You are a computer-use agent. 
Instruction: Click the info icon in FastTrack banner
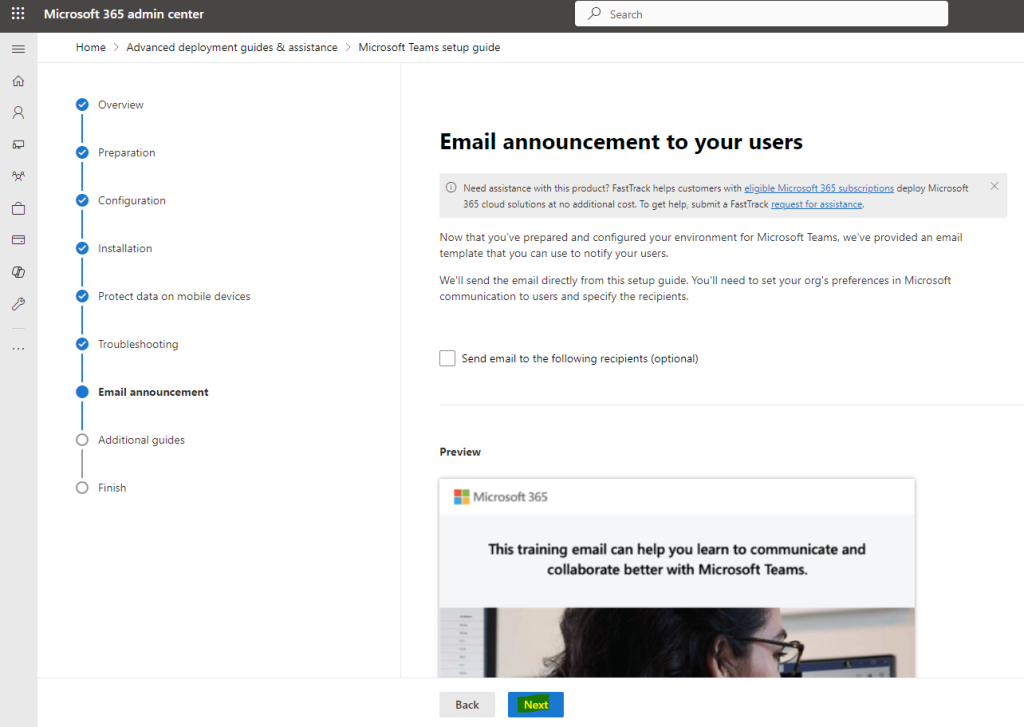coord(451,187)
